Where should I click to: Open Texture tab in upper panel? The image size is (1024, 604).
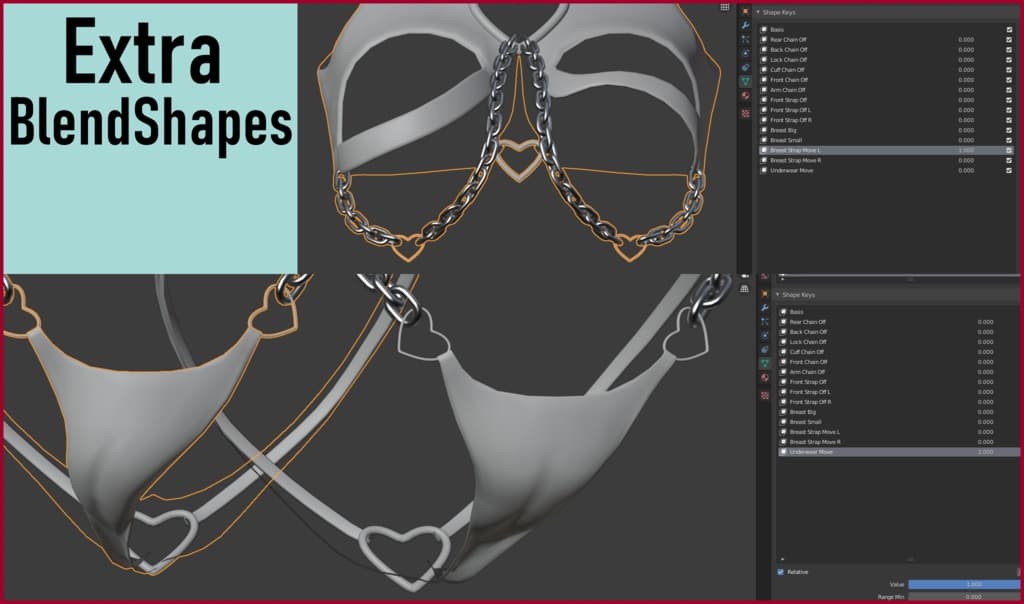745,114
